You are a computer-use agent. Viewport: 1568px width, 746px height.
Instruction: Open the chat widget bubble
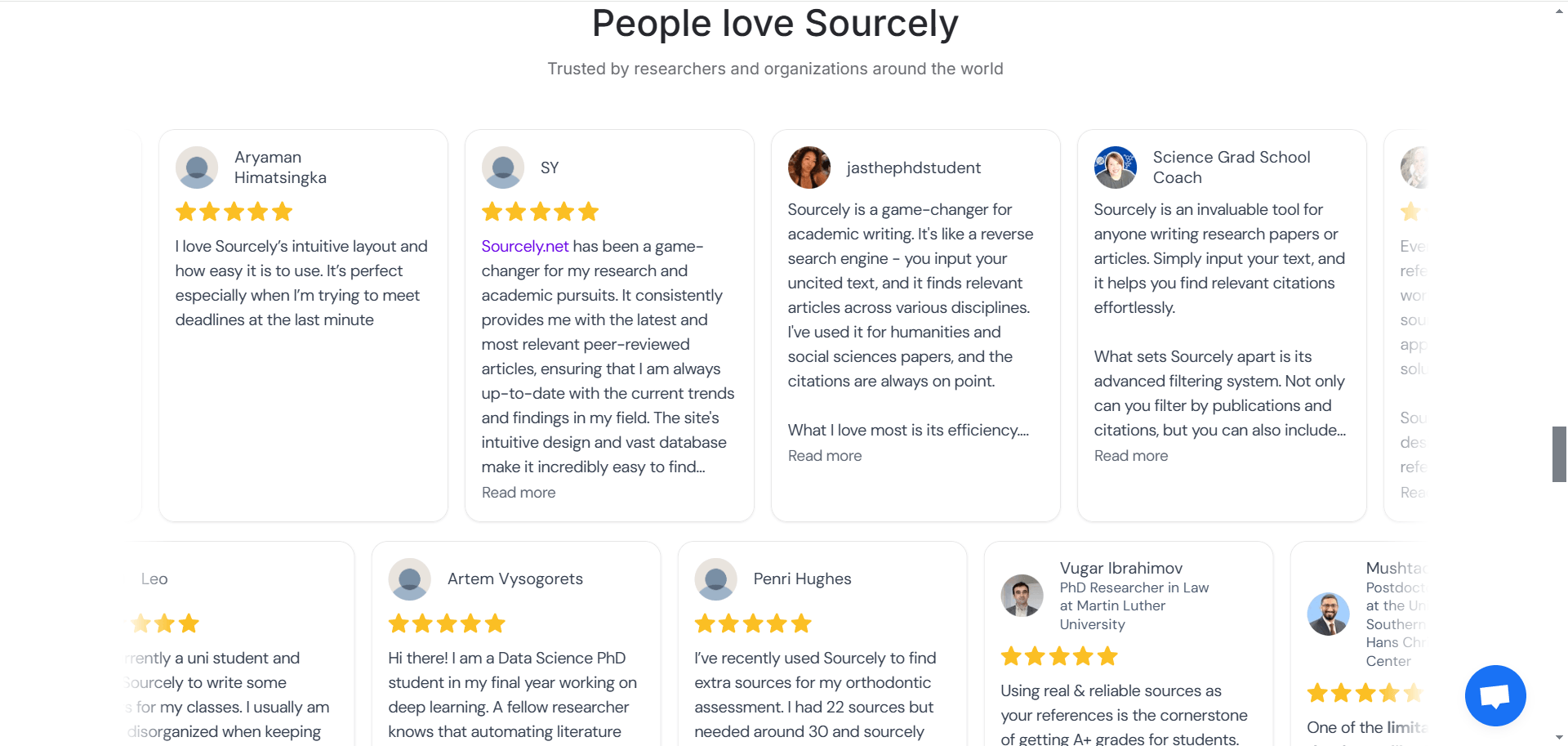pyautogui.click(x=1494, y=695)
